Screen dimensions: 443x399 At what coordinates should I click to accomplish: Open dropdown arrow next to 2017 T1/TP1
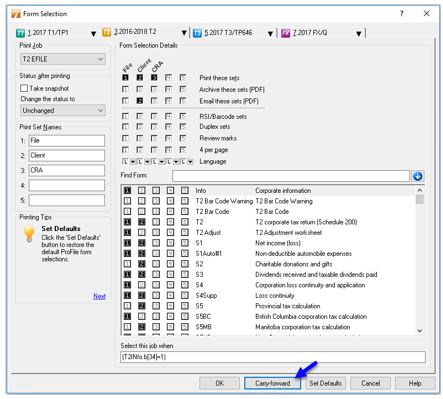(x=93, y=34)
